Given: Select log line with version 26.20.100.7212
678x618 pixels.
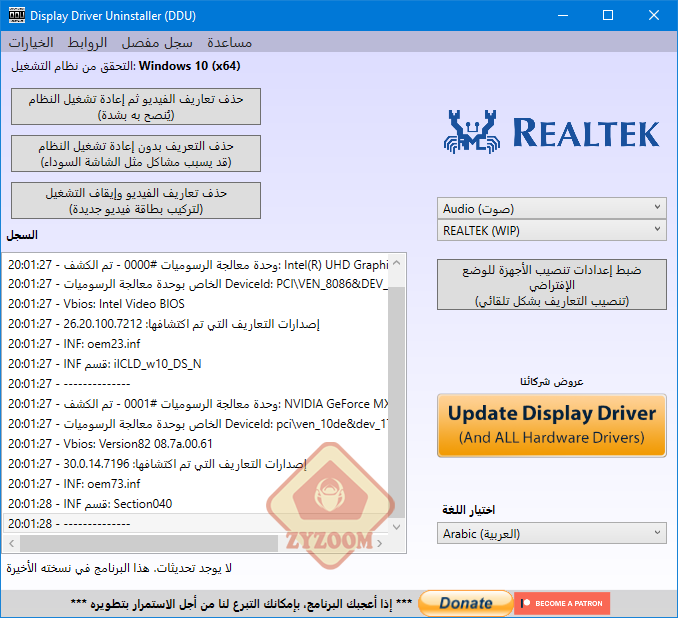Looking at the screenshot, I should (195, 323).
